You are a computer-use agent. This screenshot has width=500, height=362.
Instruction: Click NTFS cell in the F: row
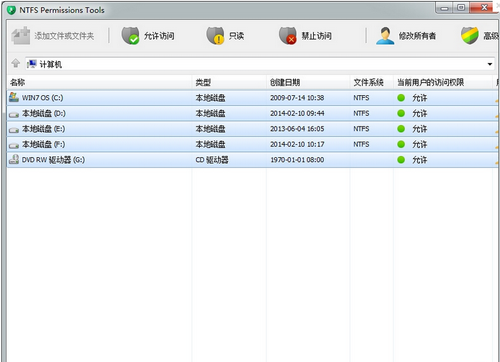pos(361,144)
